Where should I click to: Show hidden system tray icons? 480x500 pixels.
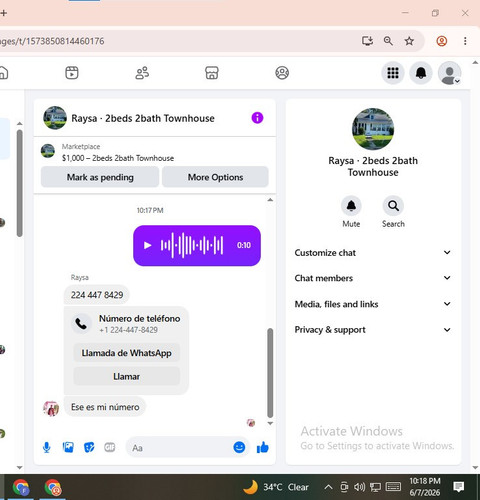click(x=328, y=487)
